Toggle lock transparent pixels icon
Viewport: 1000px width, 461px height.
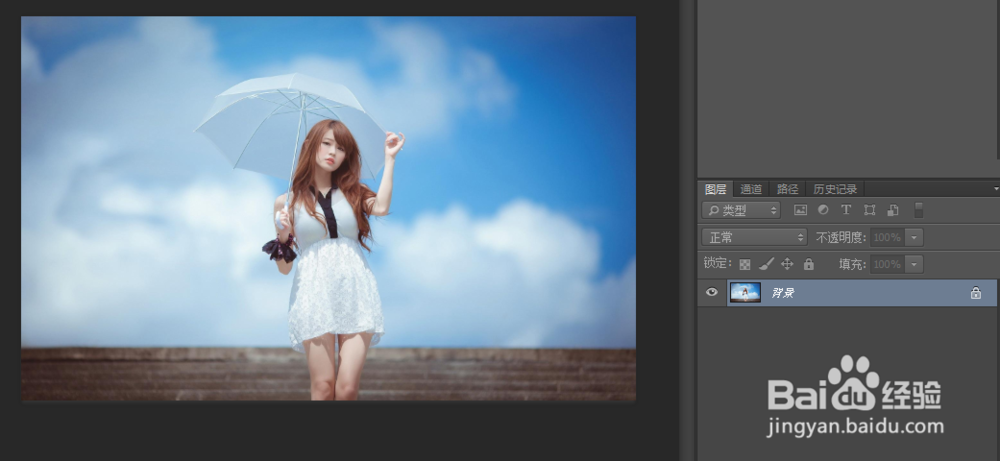pyautogui.click(x=745, y=264)
